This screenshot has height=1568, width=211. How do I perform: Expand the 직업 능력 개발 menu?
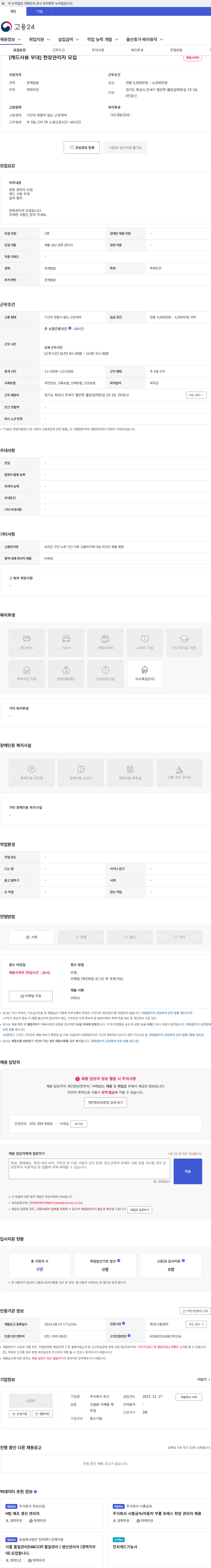point(102,39)
